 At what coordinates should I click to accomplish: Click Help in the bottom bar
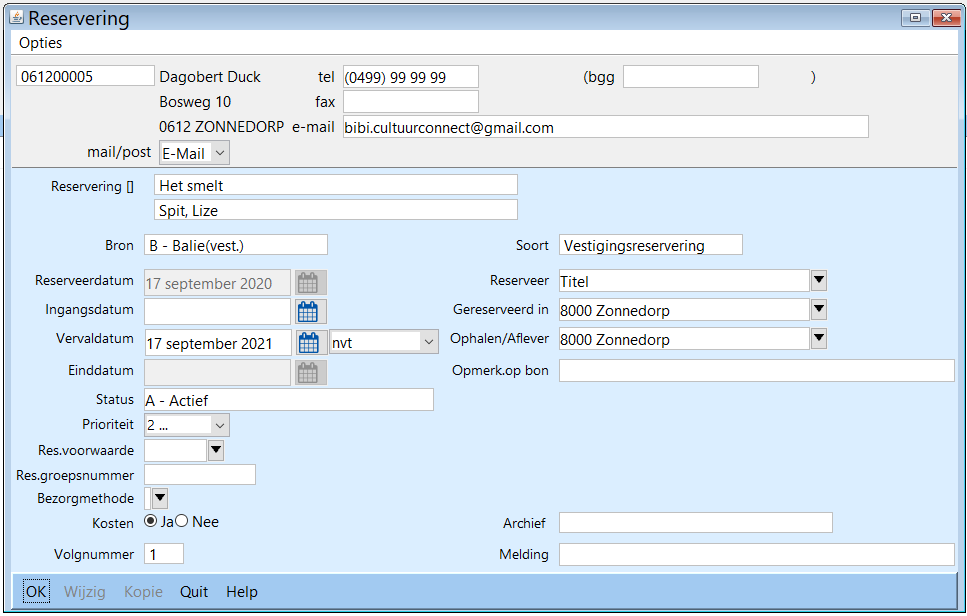[242, 592]
